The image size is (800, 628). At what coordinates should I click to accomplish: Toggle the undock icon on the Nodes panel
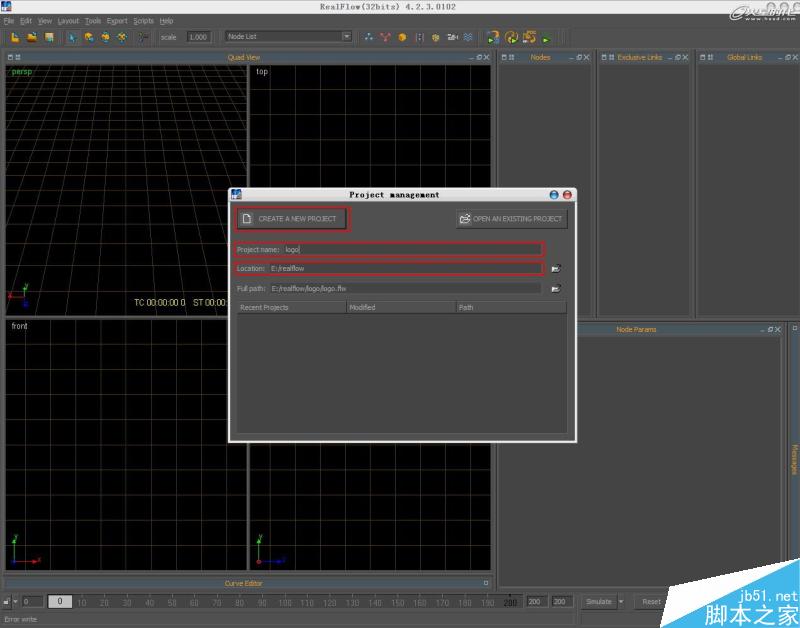coord(577,57)
